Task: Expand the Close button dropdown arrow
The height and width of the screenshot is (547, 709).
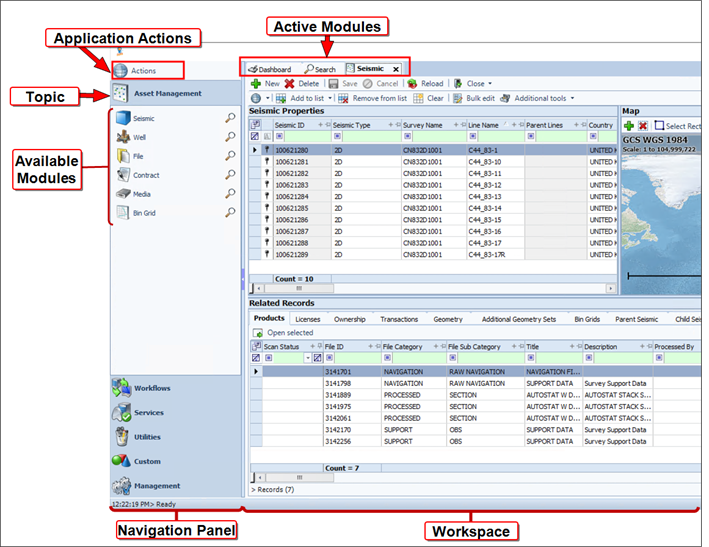Action: (x=490, y=84)
